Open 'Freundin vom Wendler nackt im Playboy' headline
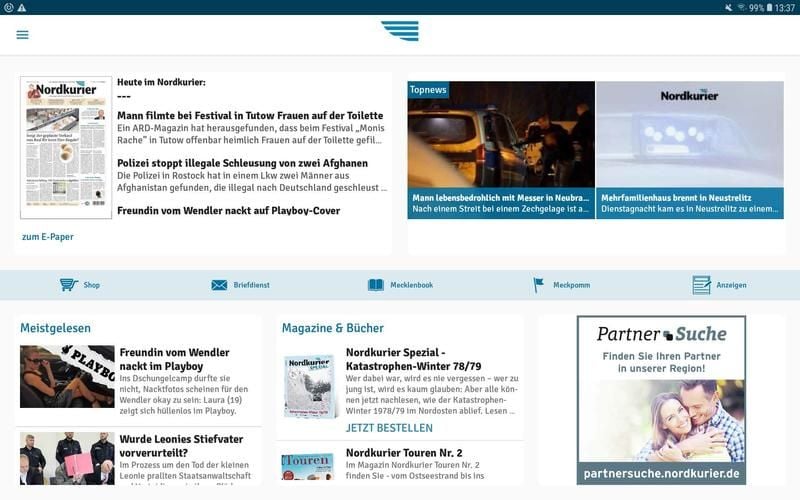The width and height of the screenshot is (800, 500). 174,359
